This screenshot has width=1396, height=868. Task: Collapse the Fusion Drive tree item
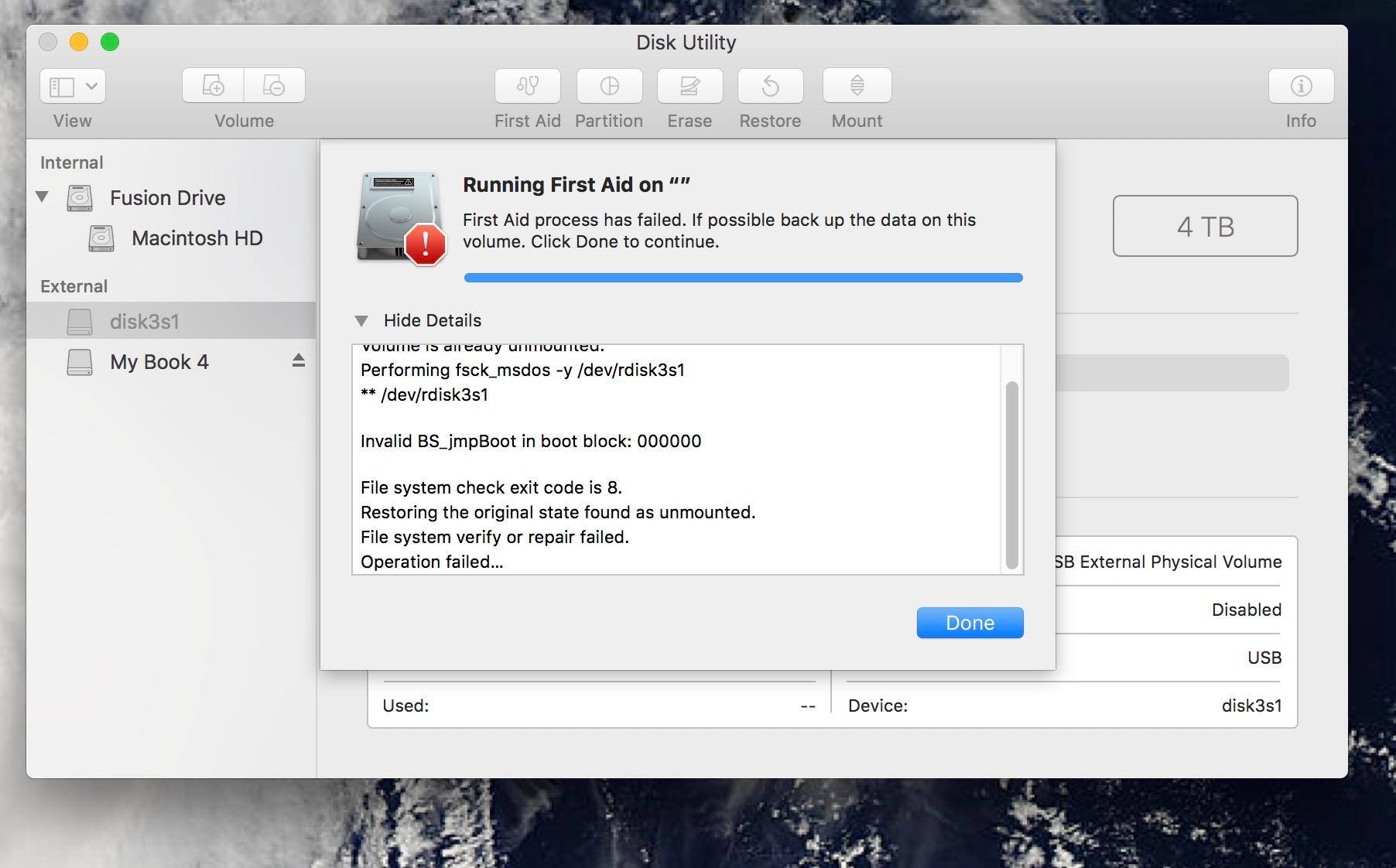pyautogui.click(x=43, y=197)
